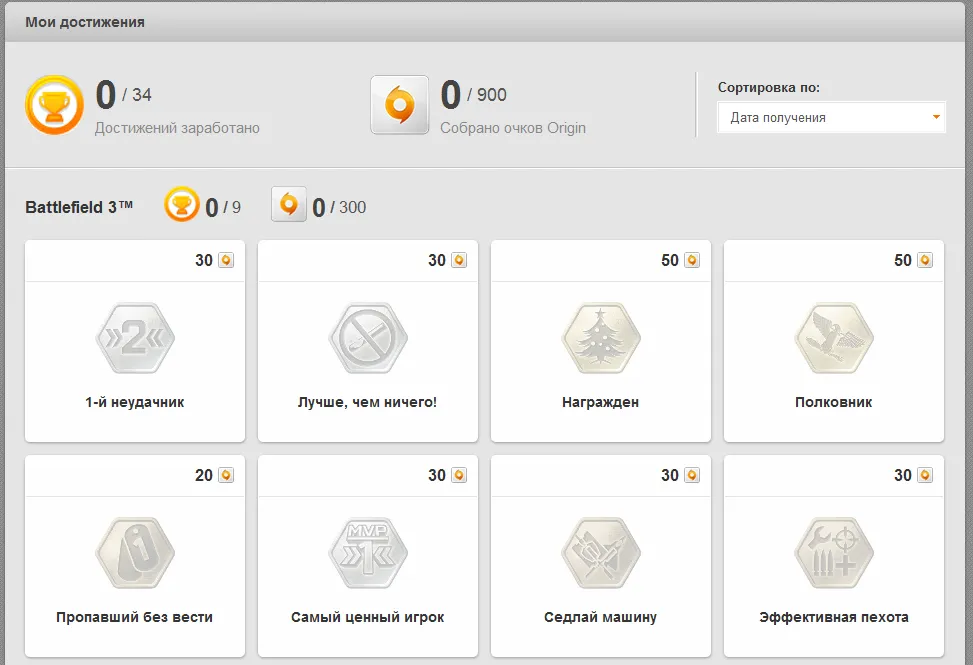Viewport: 973px width, 665px height.
Task: Click the Сортировка по: label
Action: point(769,87)
